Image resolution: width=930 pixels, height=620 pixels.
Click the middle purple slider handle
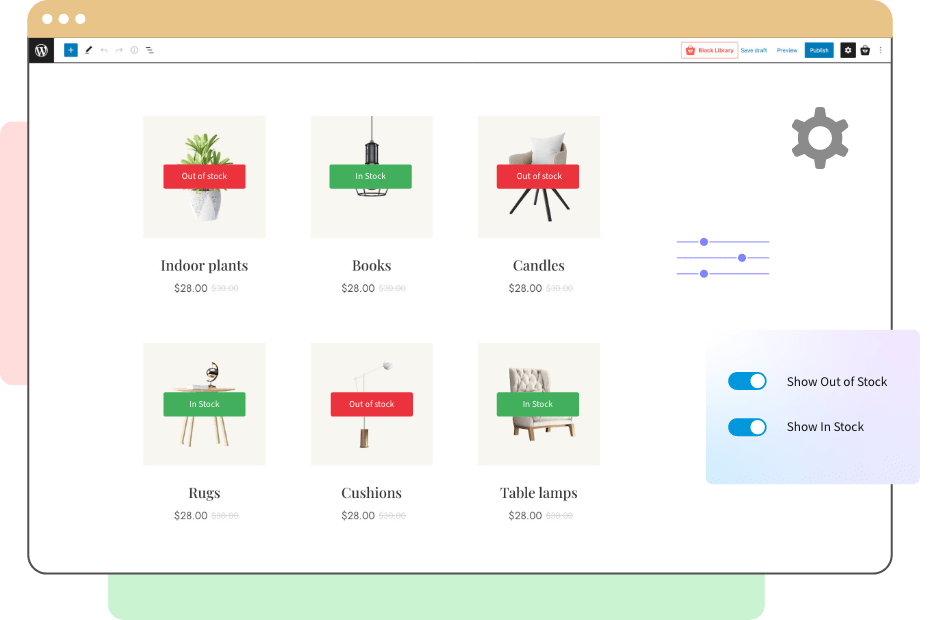pos(742,258)
